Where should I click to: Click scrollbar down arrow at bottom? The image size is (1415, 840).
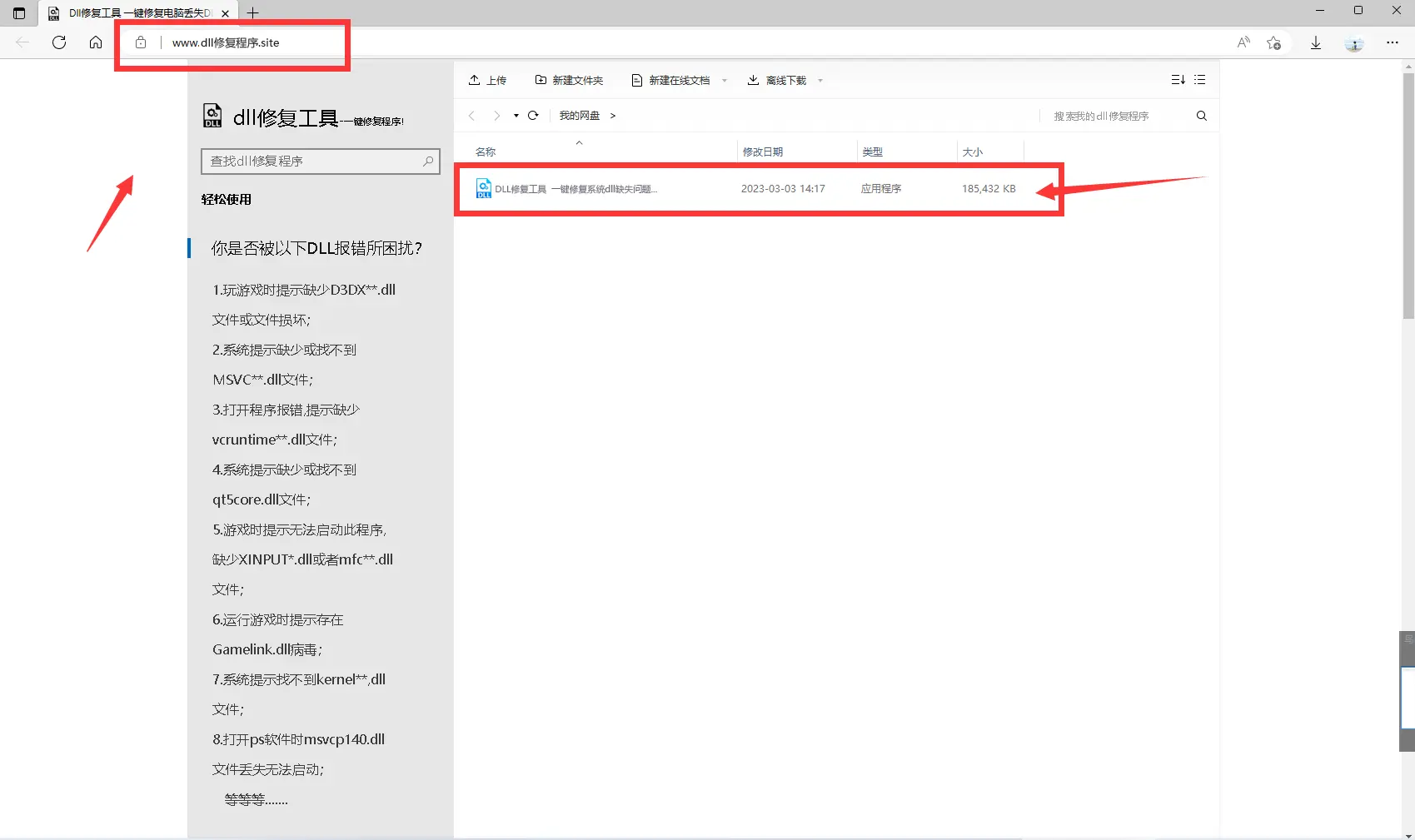pos(1408,834)
